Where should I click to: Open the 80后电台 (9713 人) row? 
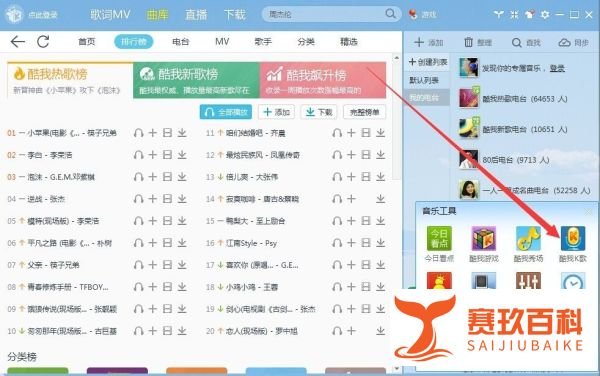coord(524,160)
